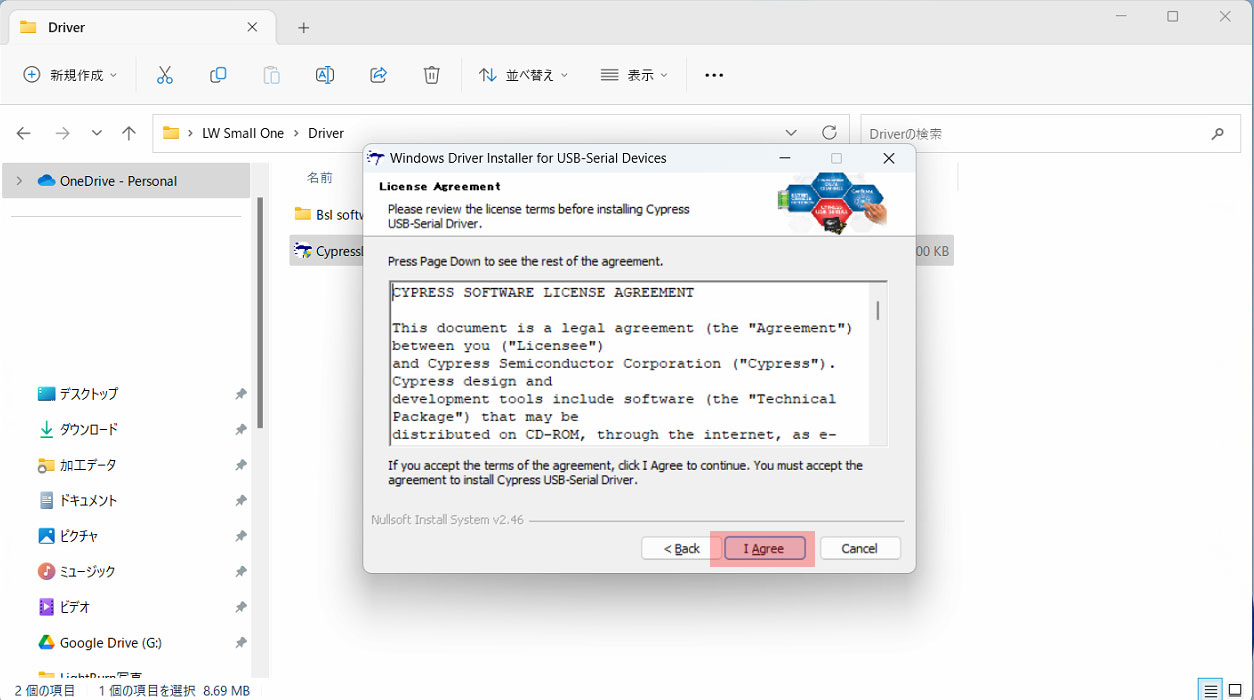Go up one folder level

point(129,133)
